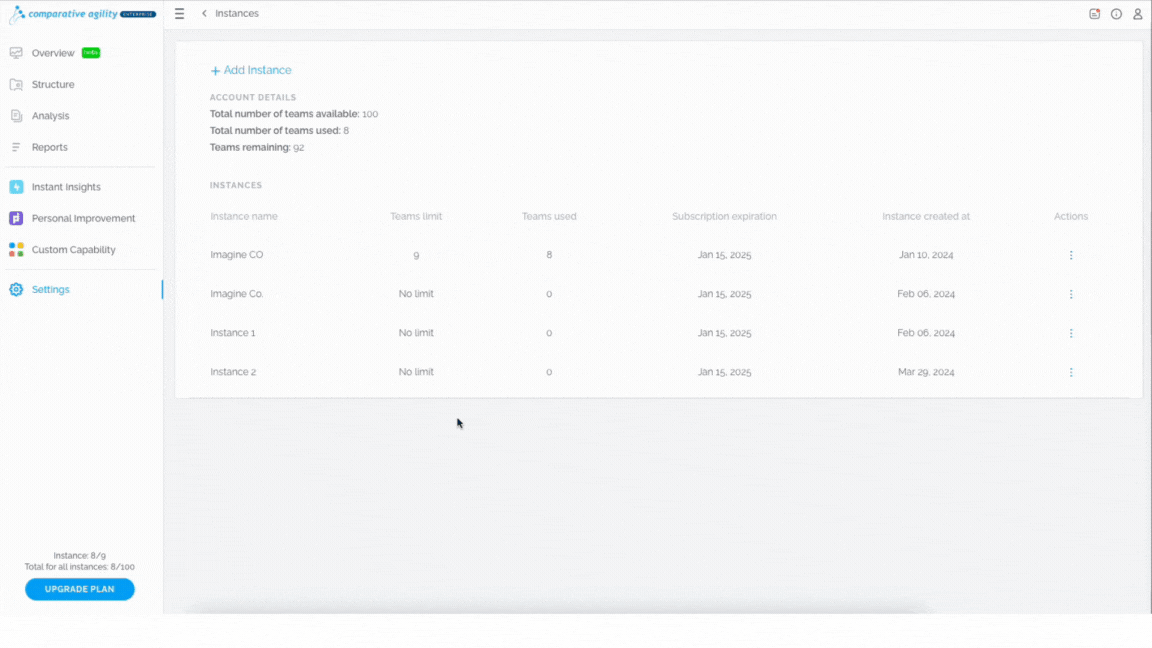Open actions menu for Instance 1 row
1152x648 pixels.
click(x=1070, y=333)
